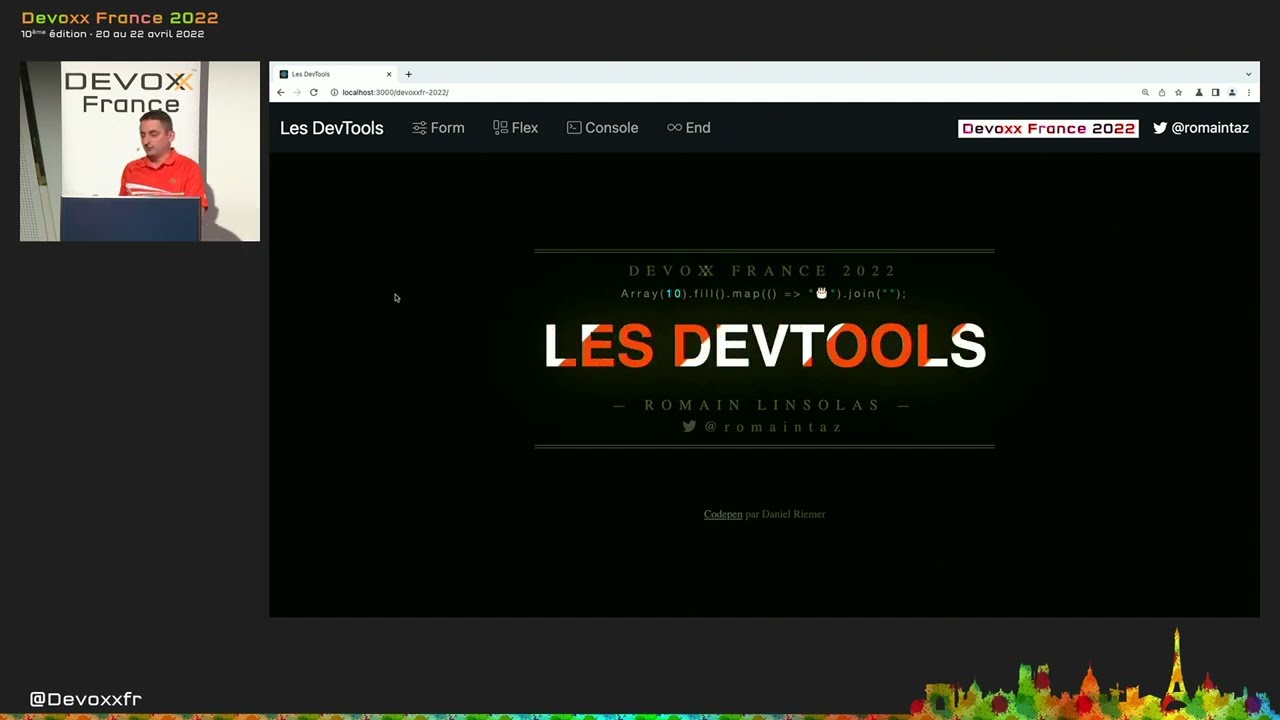Open the site information icon in address bar

coord(334,92)
